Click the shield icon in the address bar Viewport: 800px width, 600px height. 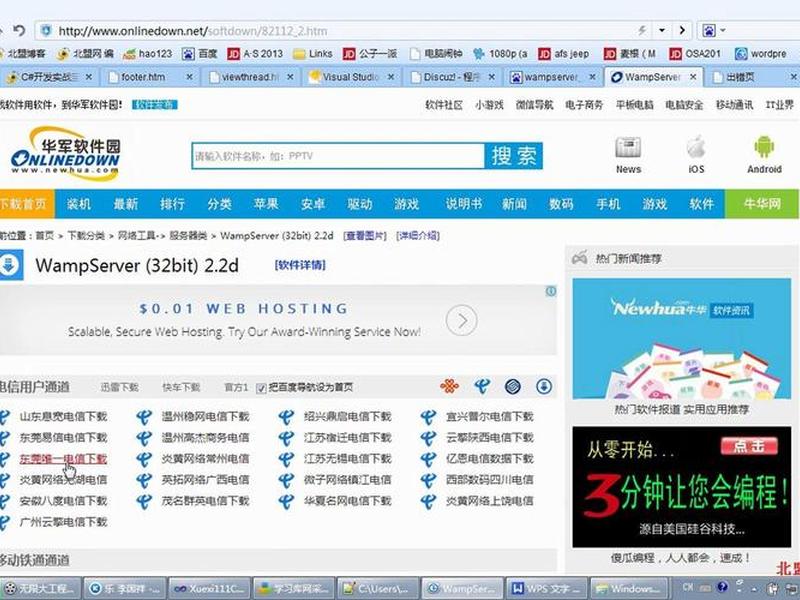tap(46, 31)
